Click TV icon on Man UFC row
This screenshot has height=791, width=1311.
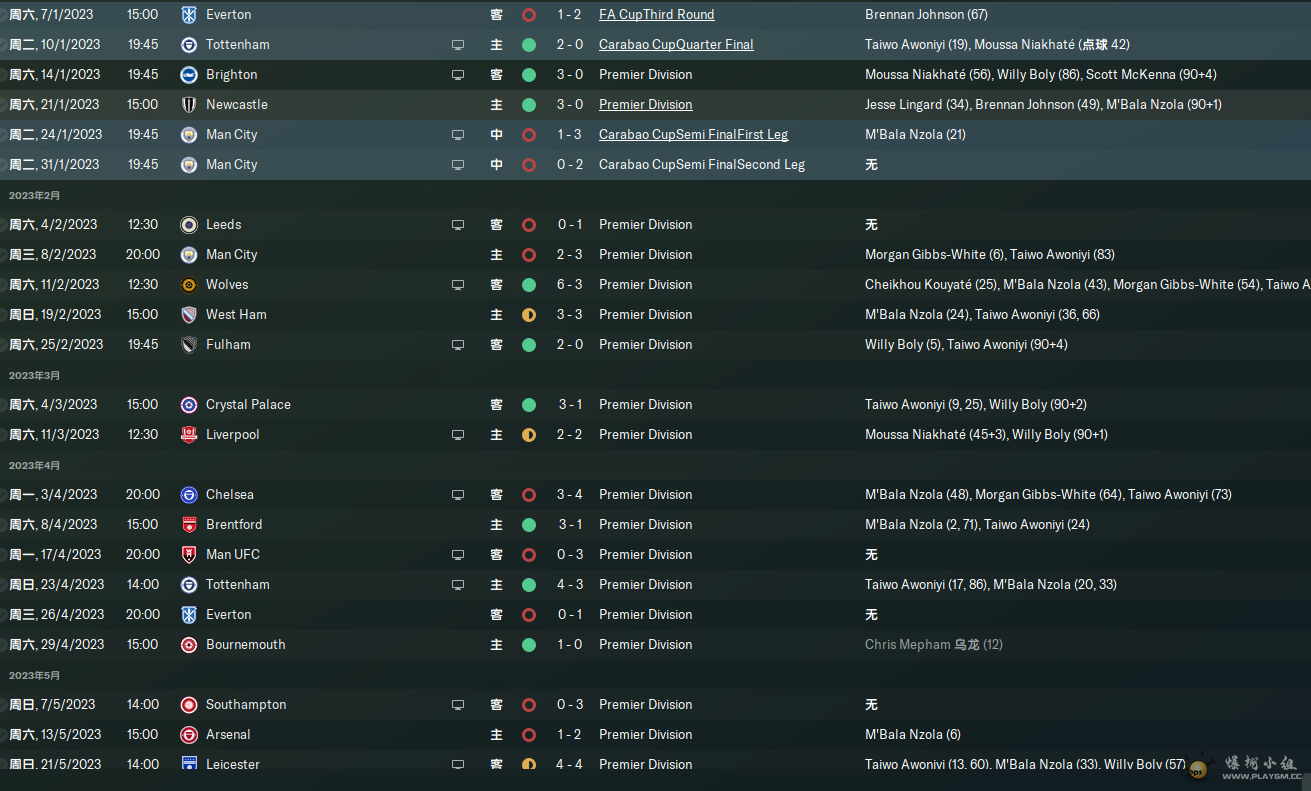point(458,555)
